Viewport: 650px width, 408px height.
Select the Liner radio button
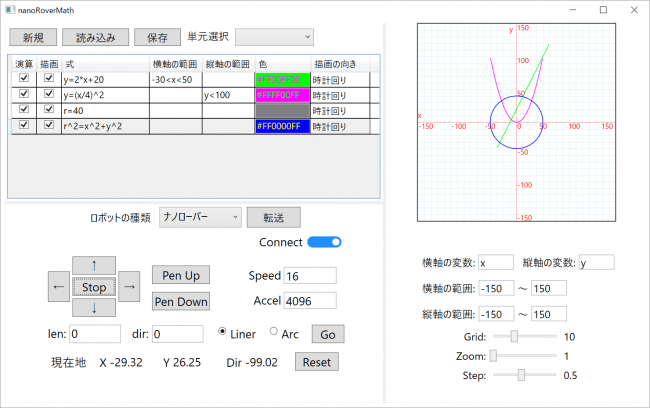[x=223, y=333]
